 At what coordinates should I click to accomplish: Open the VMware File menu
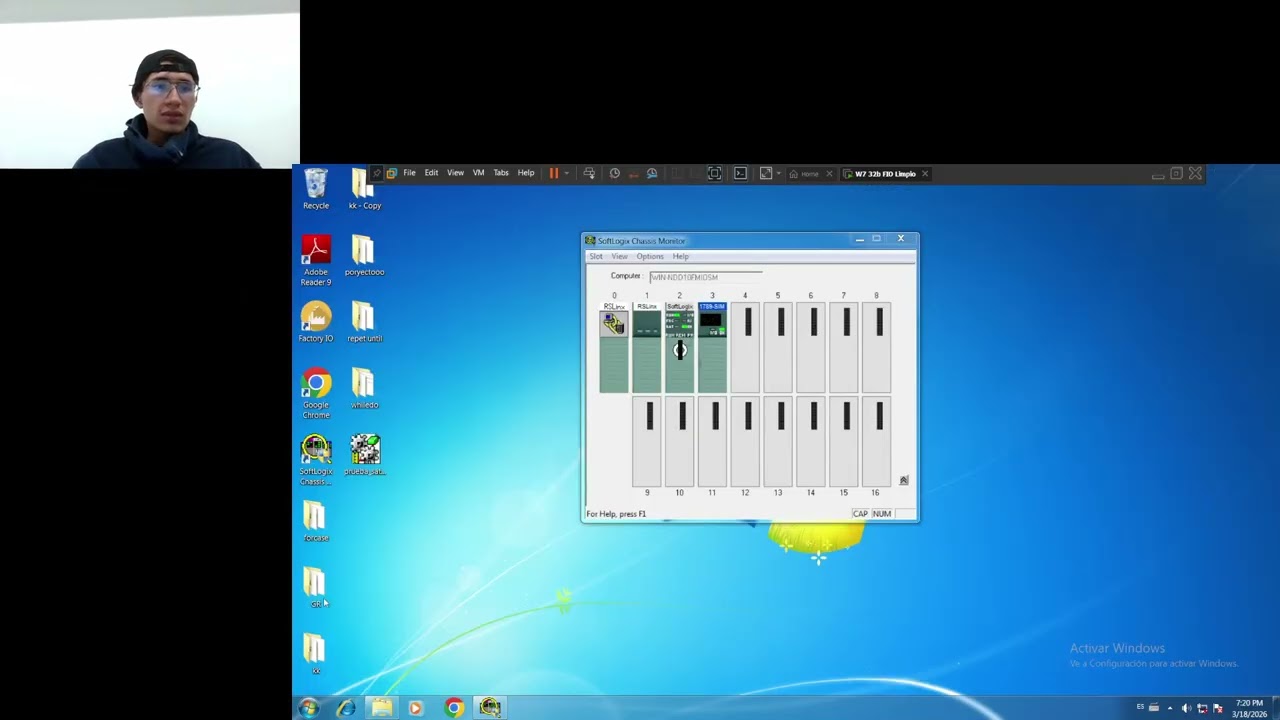pos(409,173)
